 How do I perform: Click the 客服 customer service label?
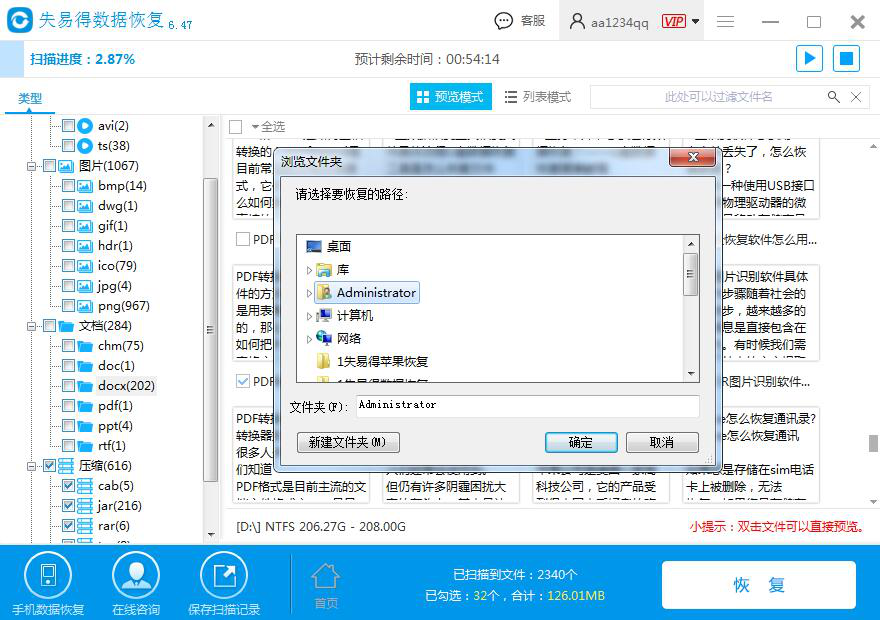tap(533, 21)
